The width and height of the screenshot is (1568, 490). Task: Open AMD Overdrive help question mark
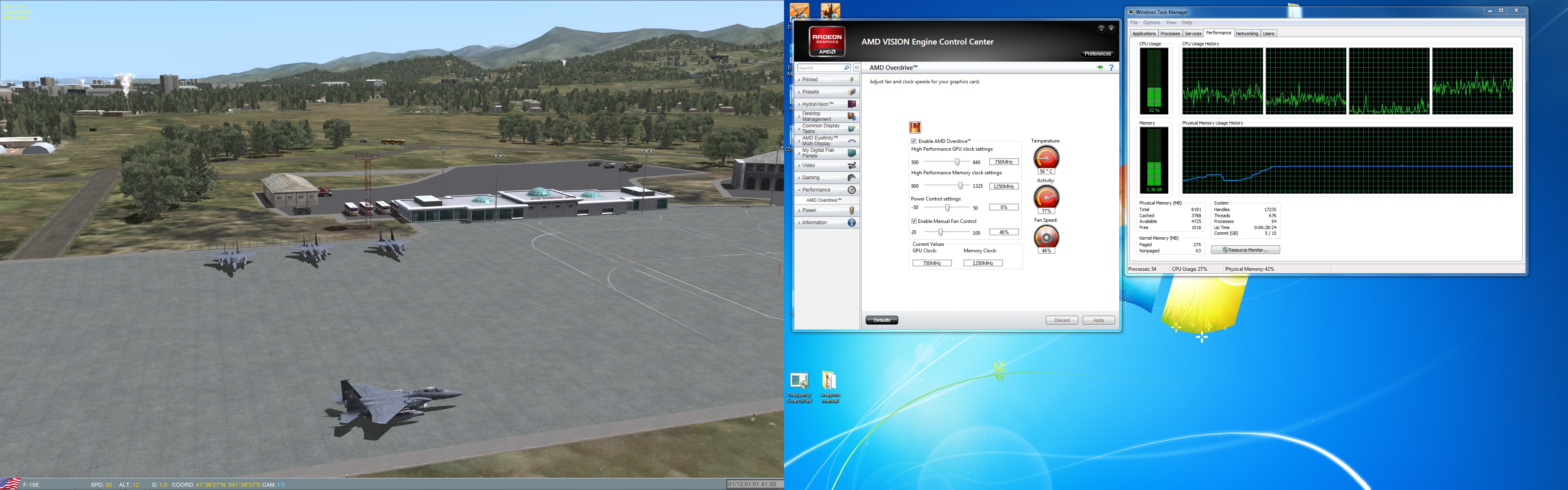point(1111,67)
